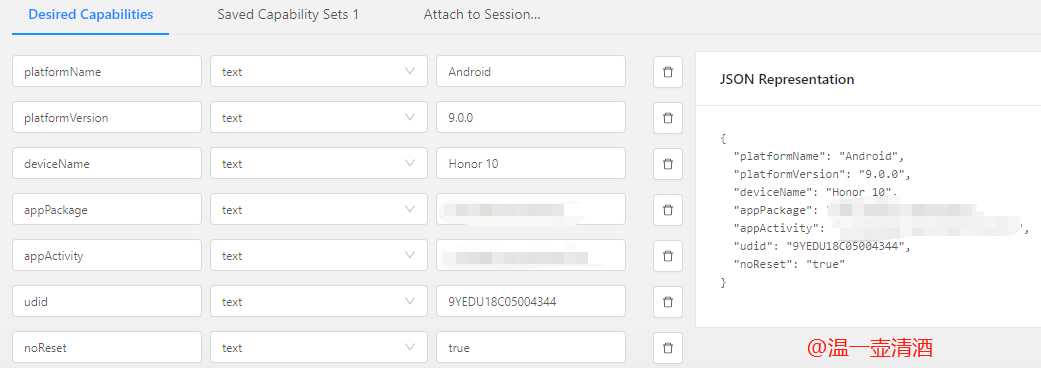Delete the platformName capability row

pos(668,72)
